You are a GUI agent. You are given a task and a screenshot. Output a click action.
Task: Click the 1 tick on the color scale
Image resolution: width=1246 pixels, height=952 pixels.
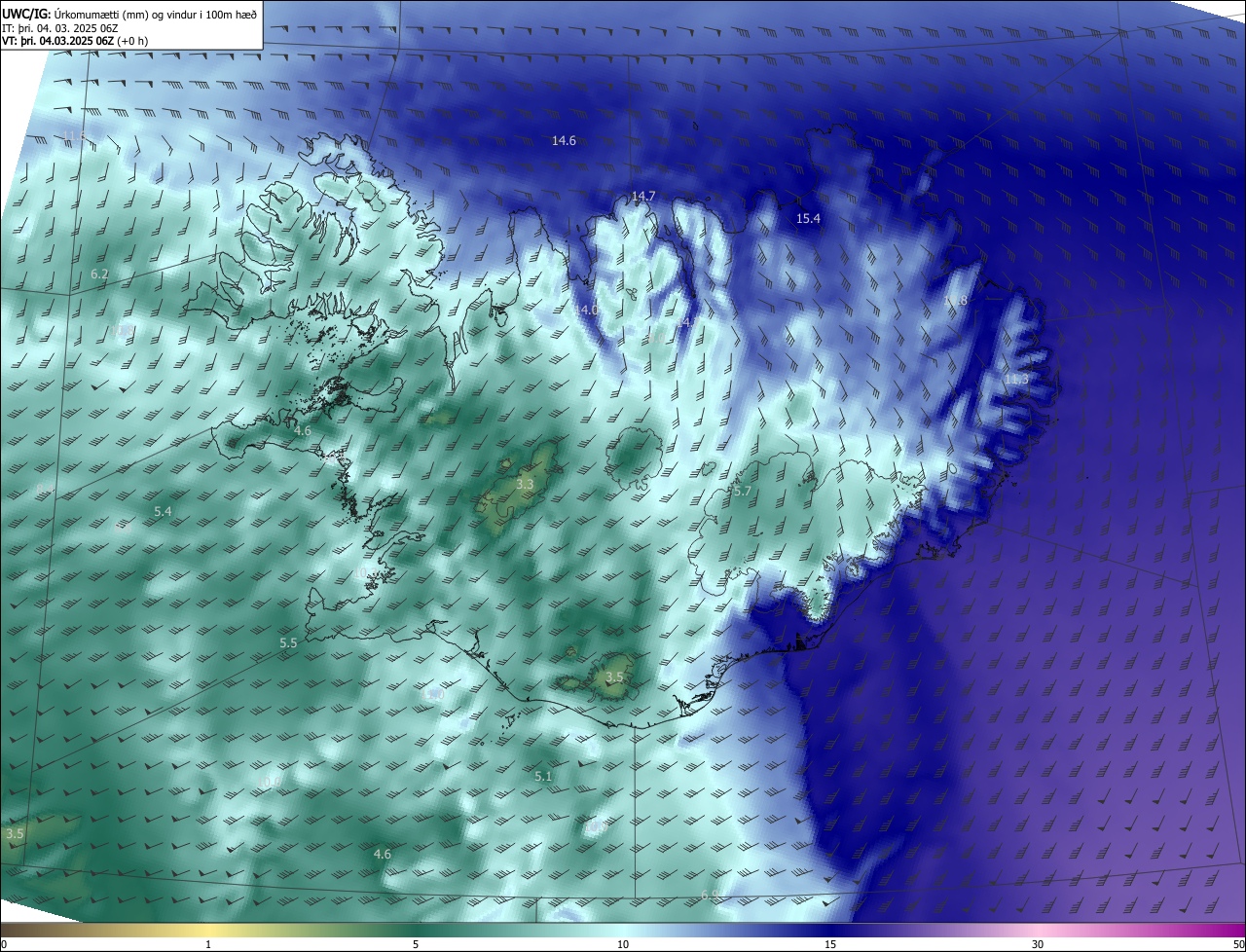pos(208,945)
